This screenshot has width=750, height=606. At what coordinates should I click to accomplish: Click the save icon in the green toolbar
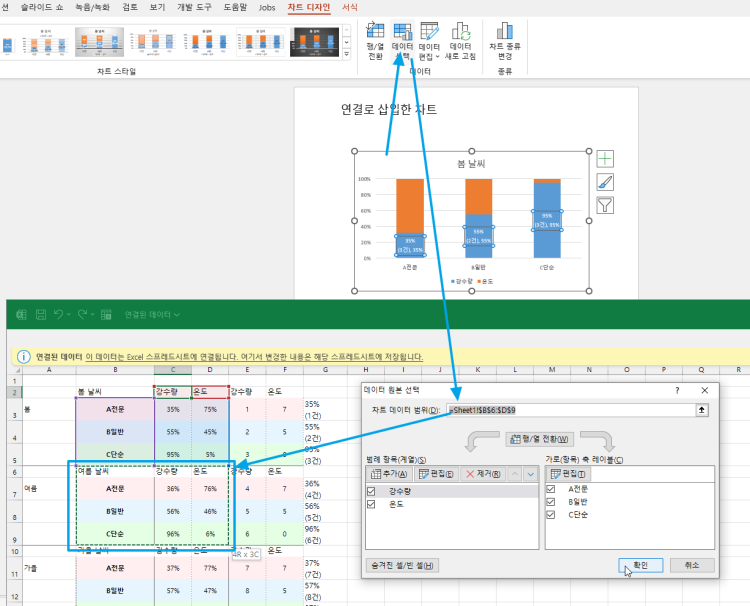(41, 314)
